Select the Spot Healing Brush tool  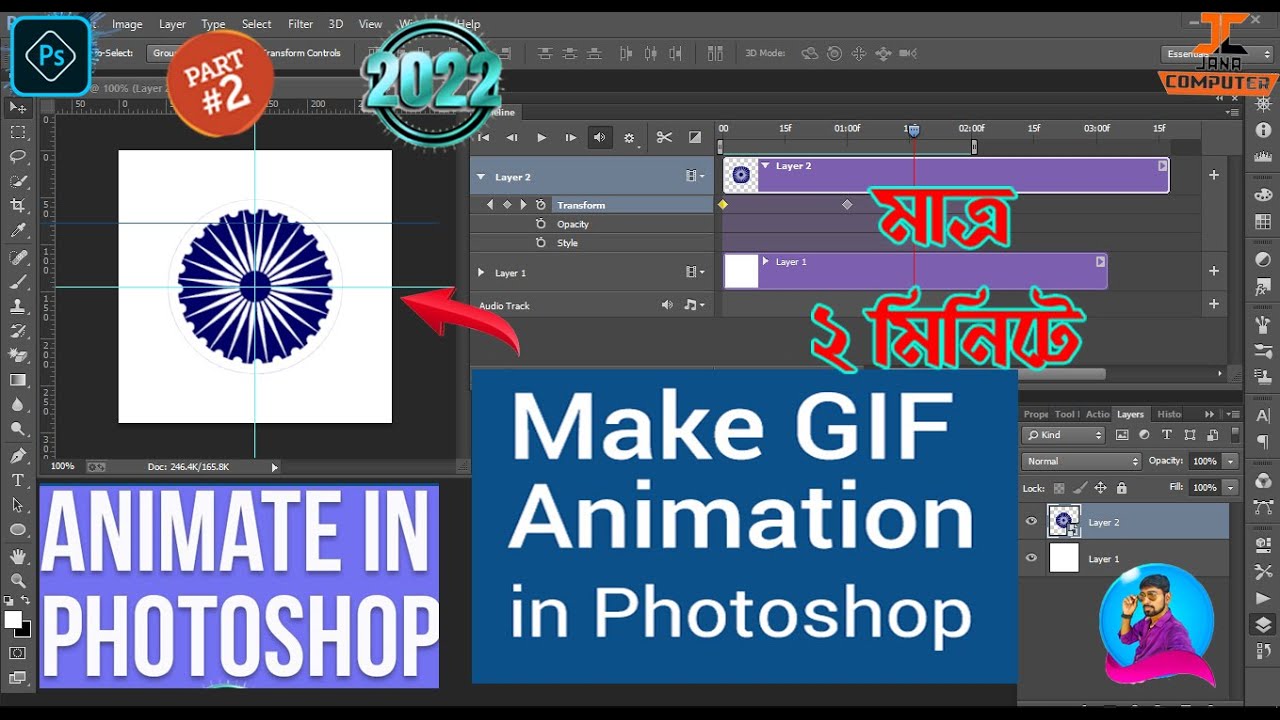tap(18, 258)
